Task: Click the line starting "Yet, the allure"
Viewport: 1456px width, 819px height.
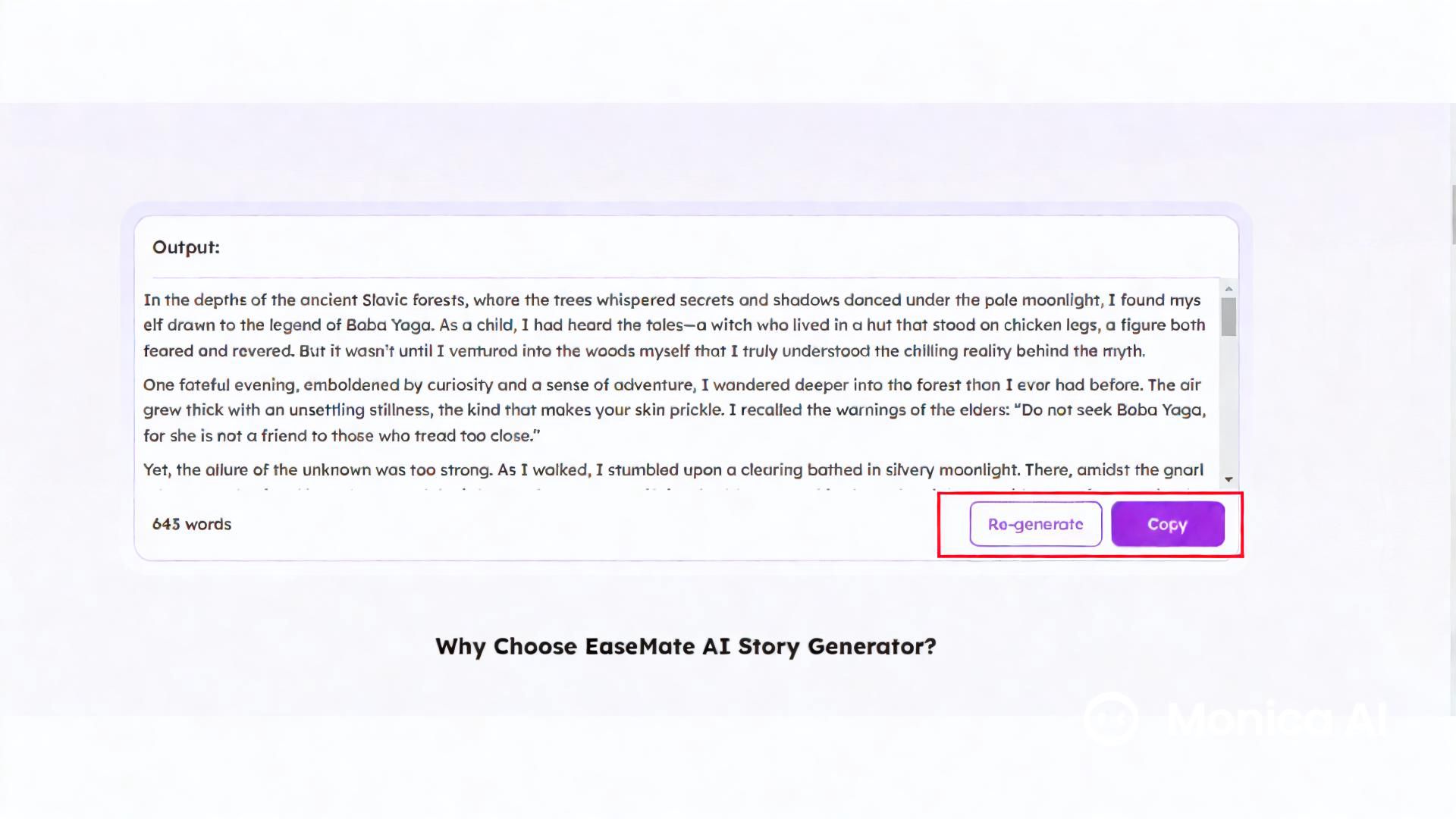Action: tap(673, 470)
